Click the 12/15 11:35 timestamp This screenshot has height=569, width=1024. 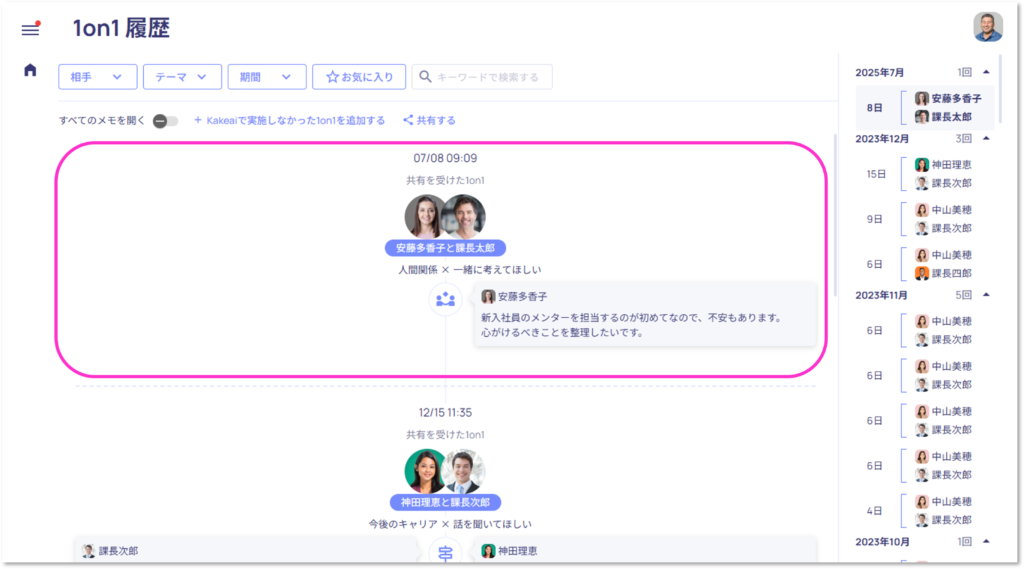[x=445, y=413]
